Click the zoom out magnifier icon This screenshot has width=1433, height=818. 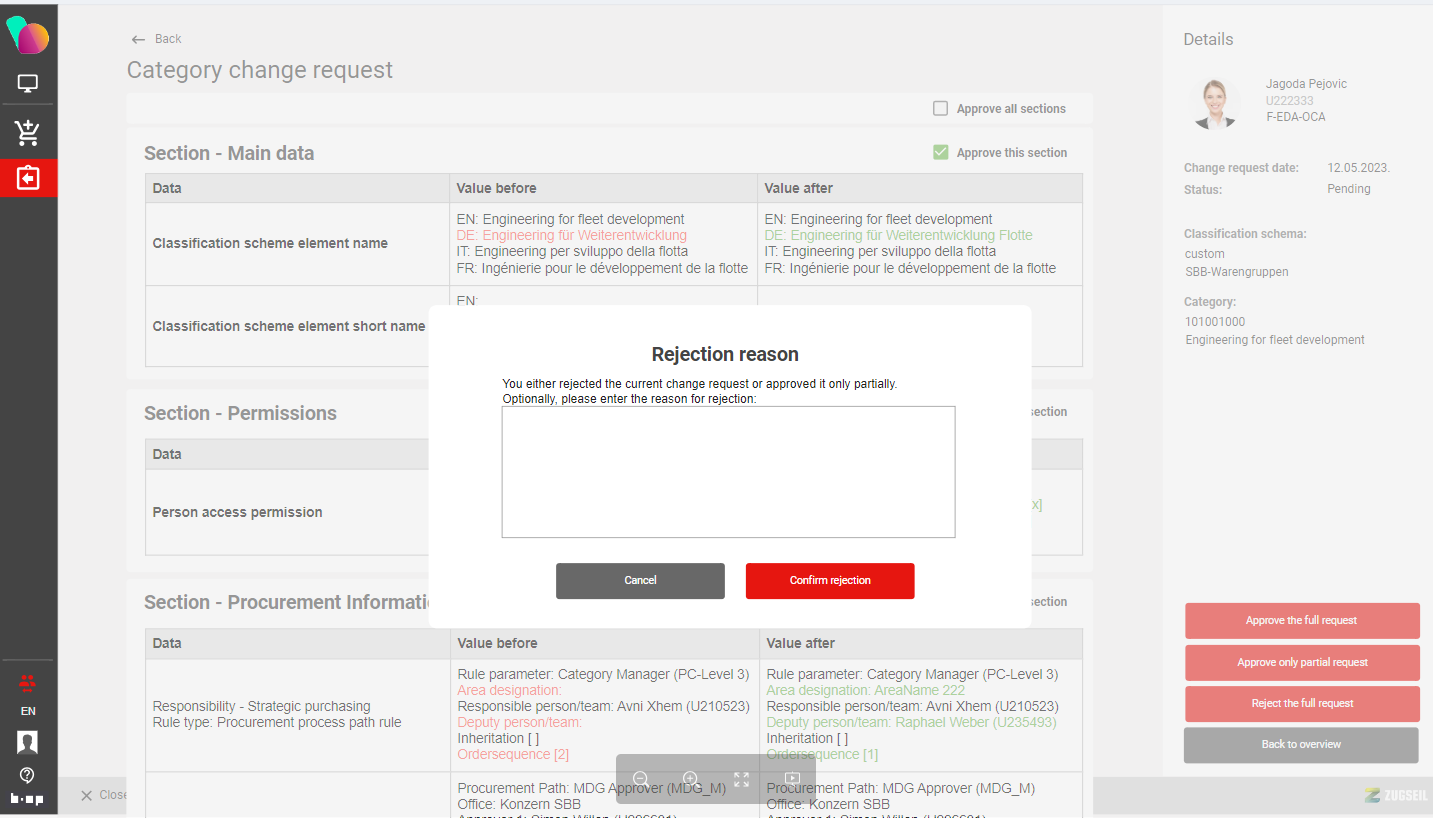pos(641,778)
